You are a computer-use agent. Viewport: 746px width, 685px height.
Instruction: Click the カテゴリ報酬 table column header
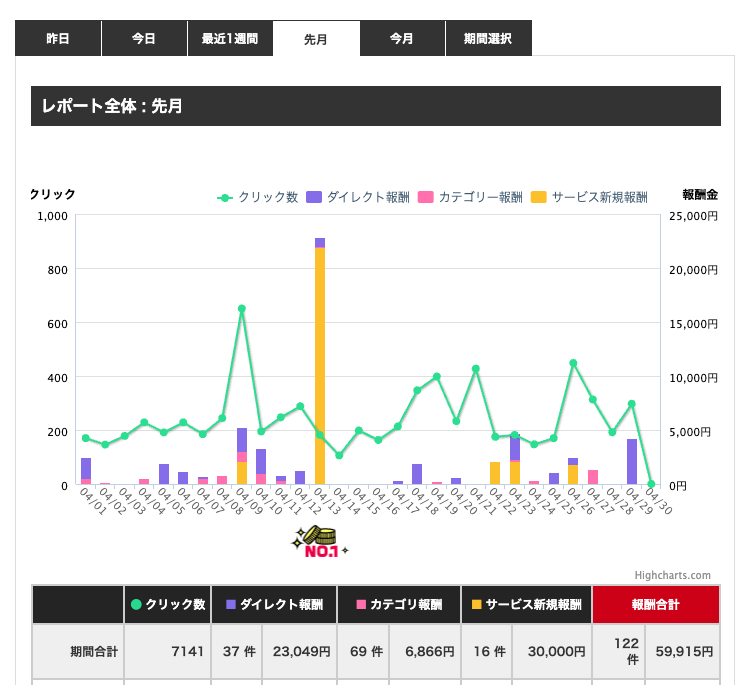click(x=399, y=604)
